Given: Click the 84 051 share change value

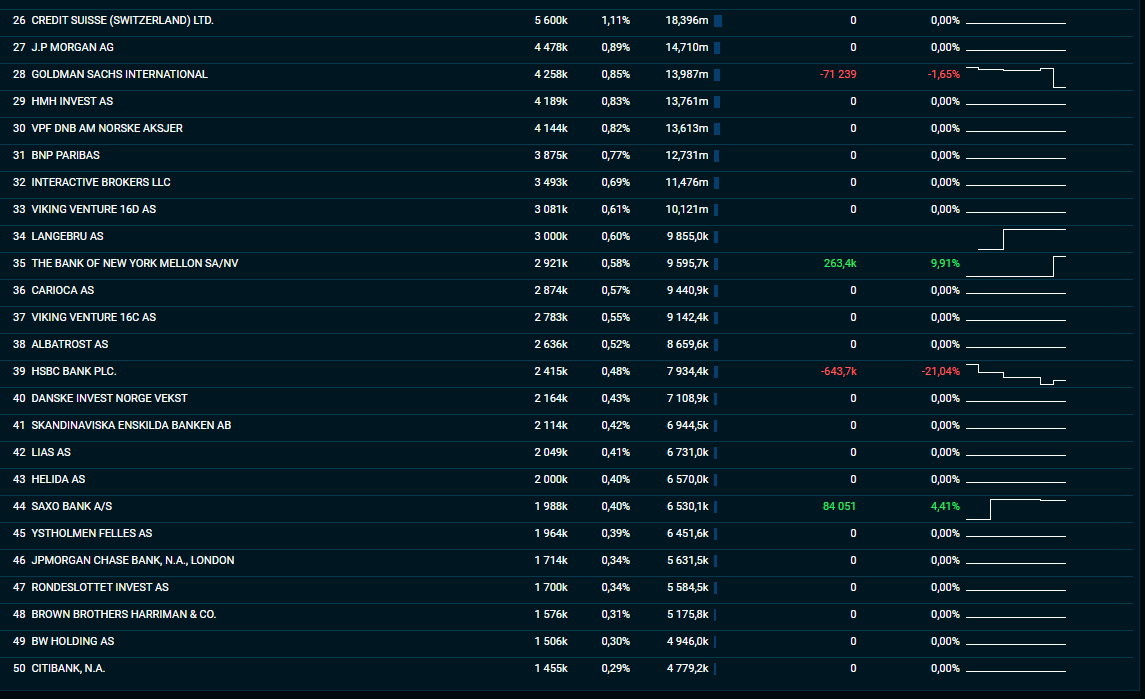Looking at the screenshot, I should (x=838, y=507).
